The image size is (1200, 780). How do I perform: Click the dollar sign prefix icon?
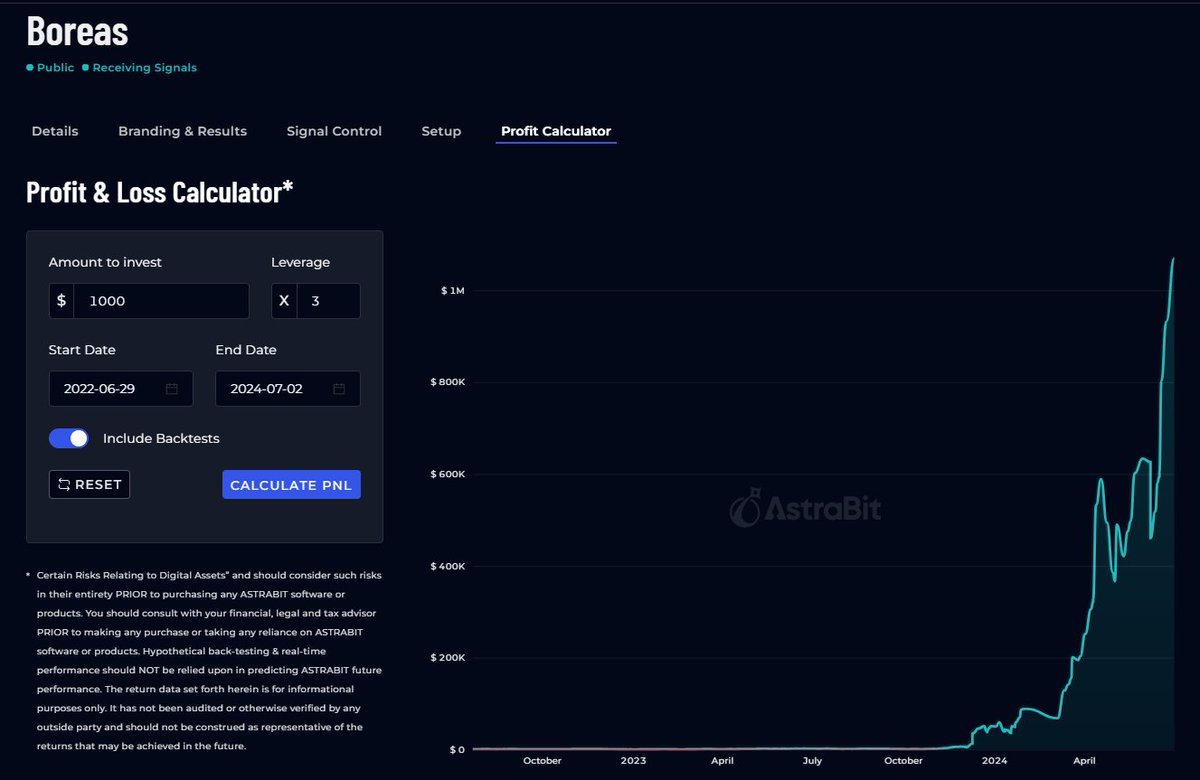(62, 301)
